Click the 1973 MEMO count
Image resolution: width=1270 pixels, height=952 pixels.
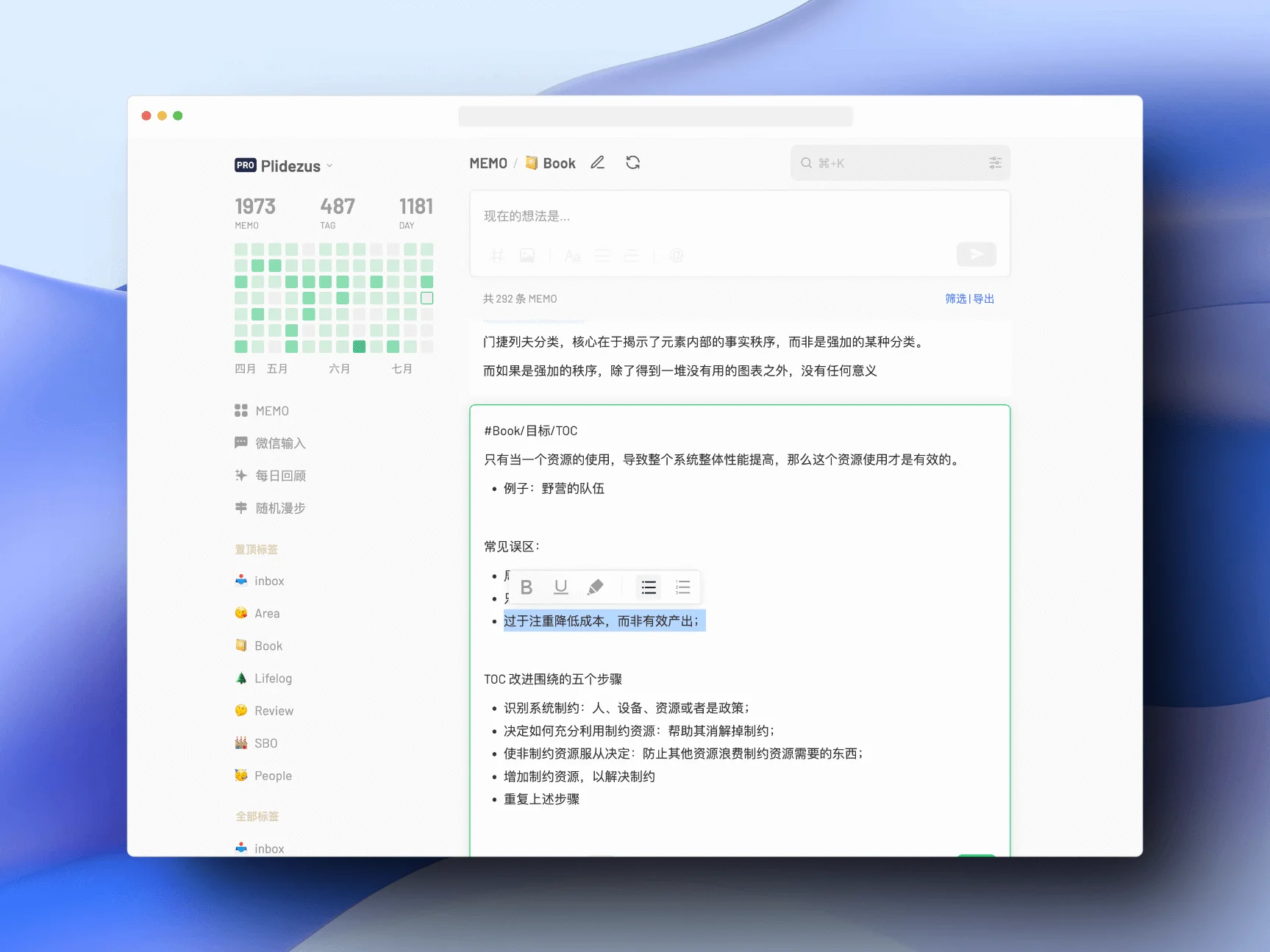[255, 212]
